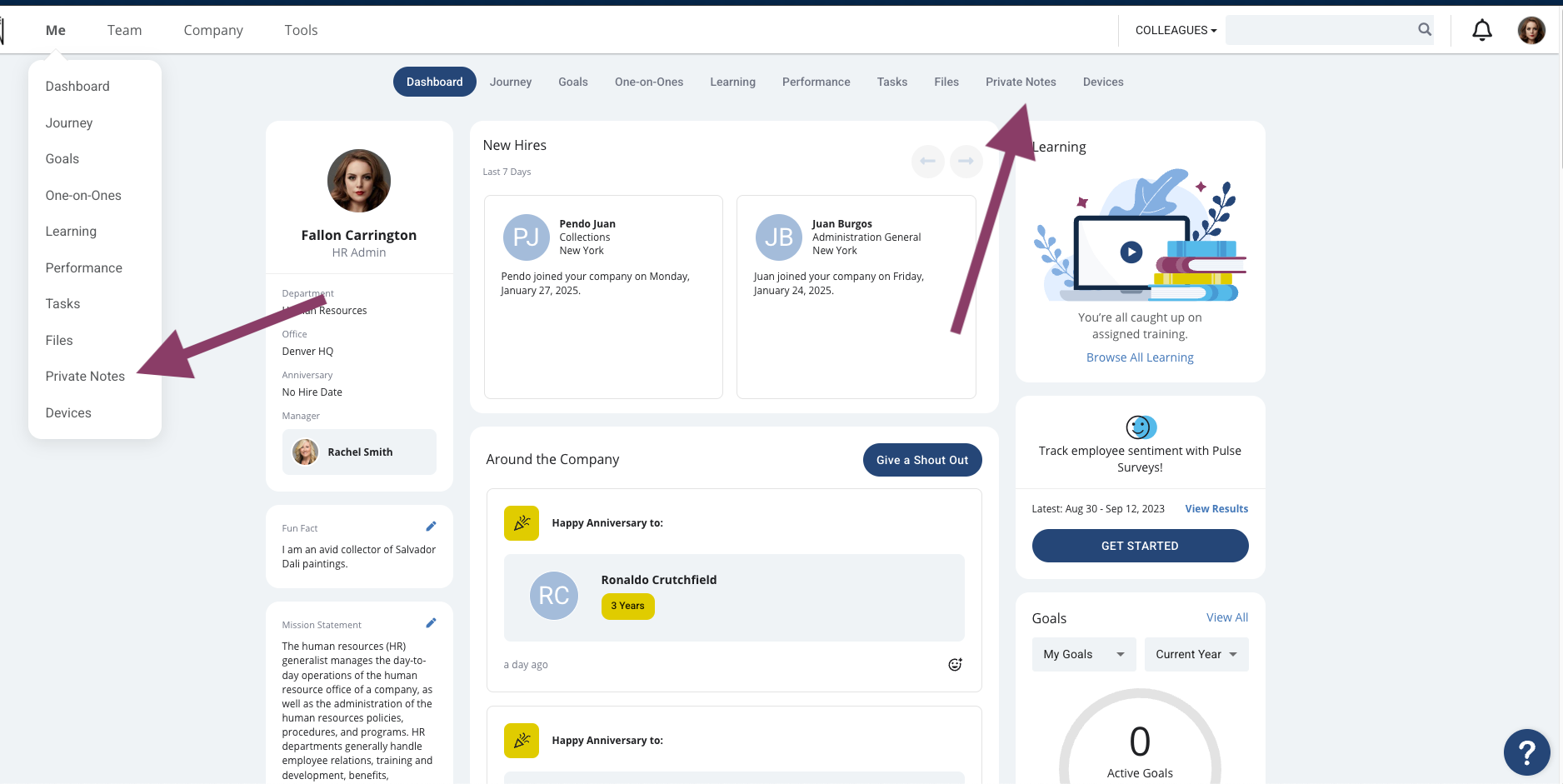1563x784 pixels.
Task: Open Pendo Juan's name link
Action: 587,224
